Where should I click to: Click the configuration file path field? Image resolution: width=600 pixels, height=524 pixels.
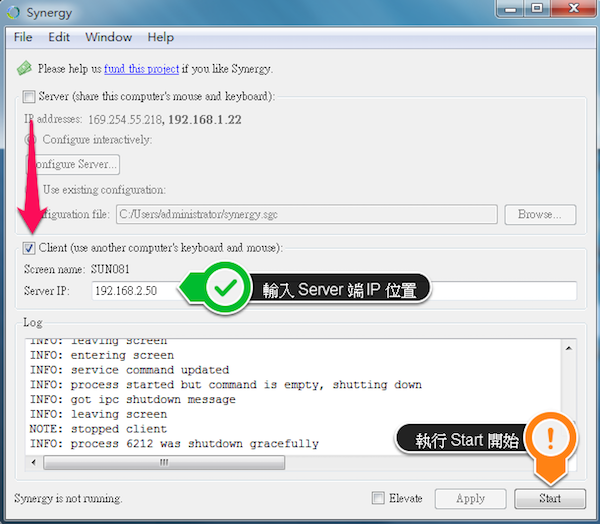coord(307,214)
